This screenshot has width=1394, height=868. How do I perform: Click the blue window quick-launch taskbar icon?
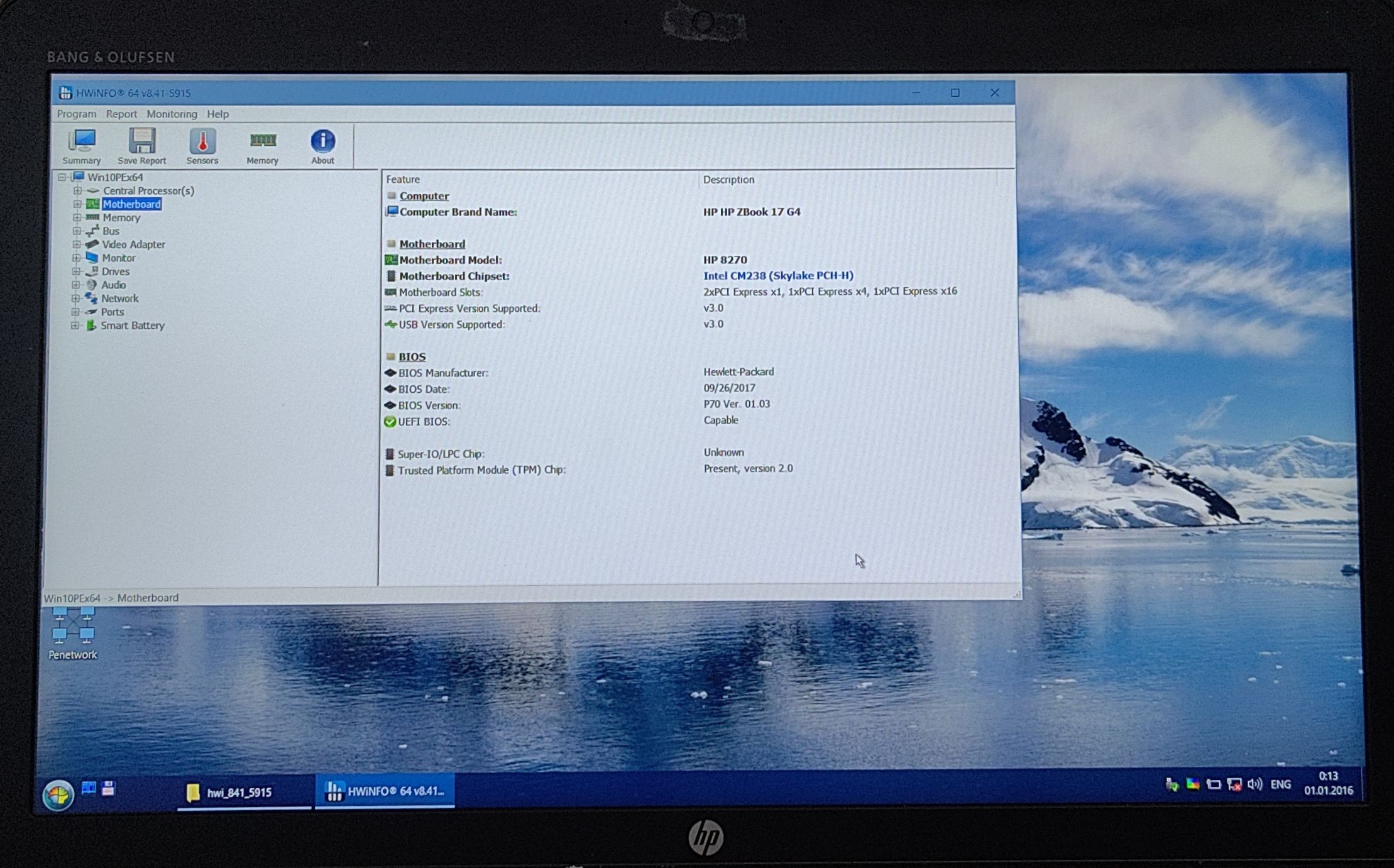pyautogui.click(x=89, y=788)
